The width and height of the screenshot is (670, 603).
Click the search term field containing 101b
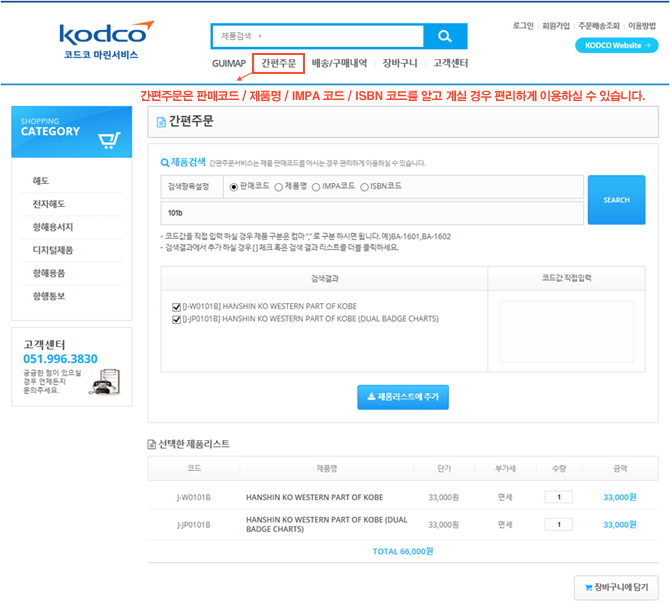pos(372,213)
